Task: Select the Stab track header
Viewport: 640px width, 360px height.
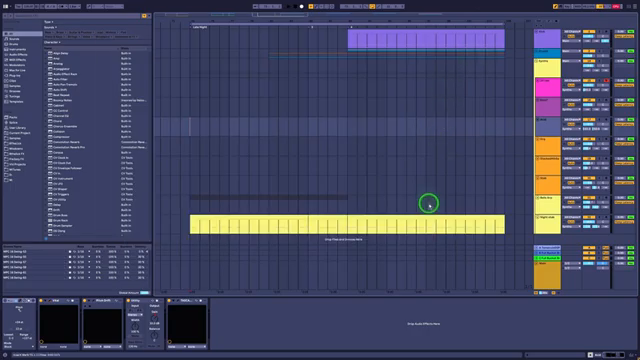Action: point(547,185)
